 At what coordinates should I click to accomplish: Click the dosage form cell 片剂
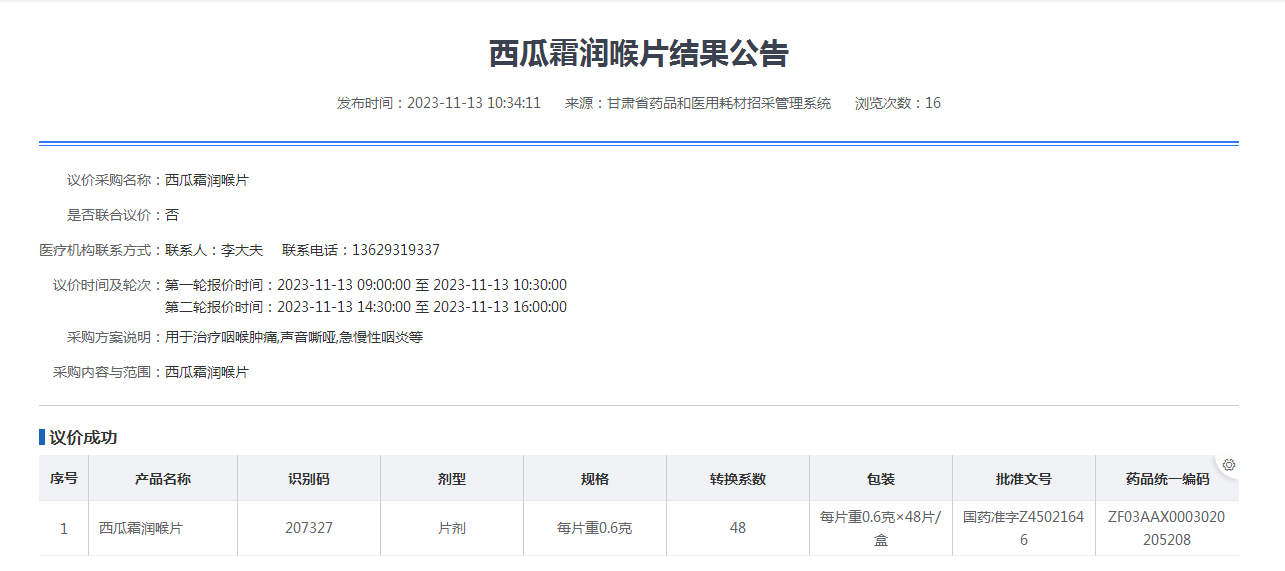(452, 528)
